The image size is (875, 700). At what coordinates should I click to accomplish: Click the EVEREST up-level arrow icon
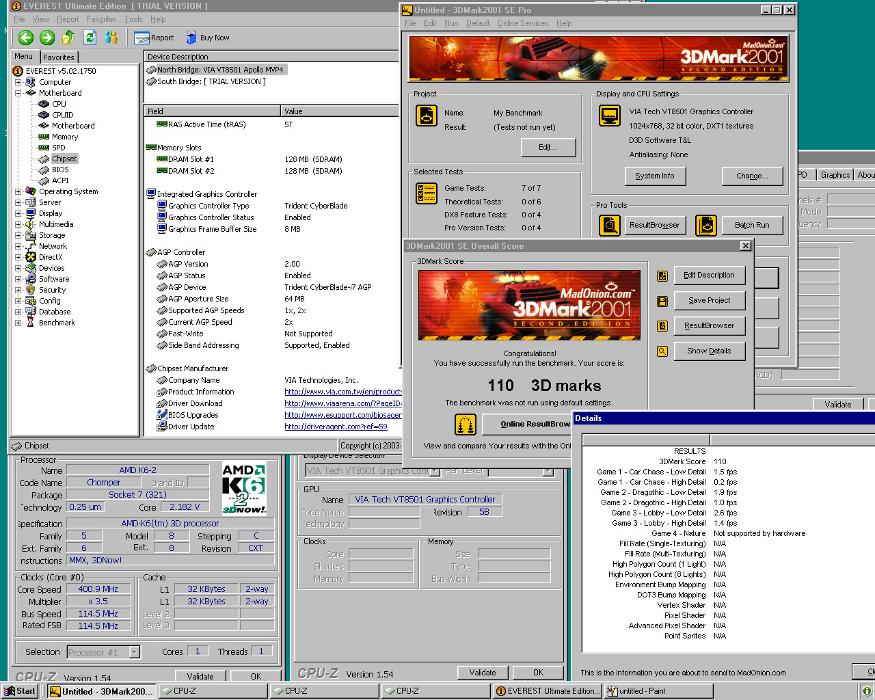coord(69,37)
